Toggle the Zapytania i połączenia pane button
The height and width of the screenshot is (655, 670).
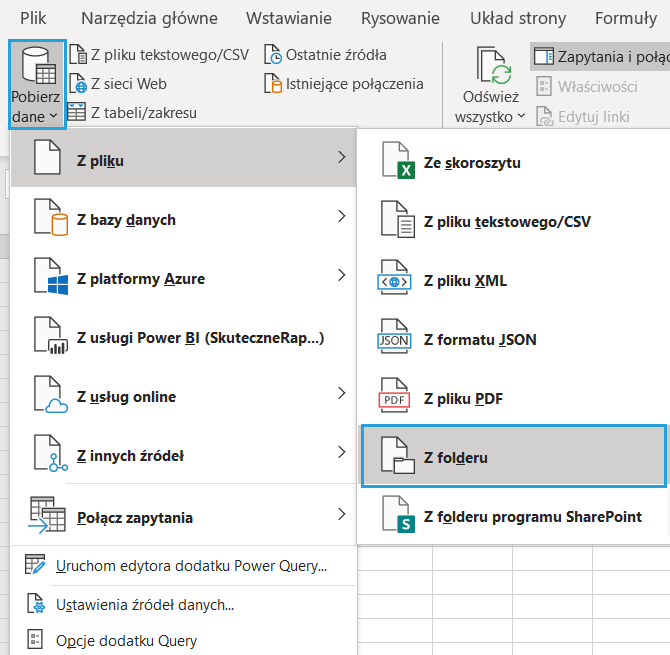click(599, 56)
